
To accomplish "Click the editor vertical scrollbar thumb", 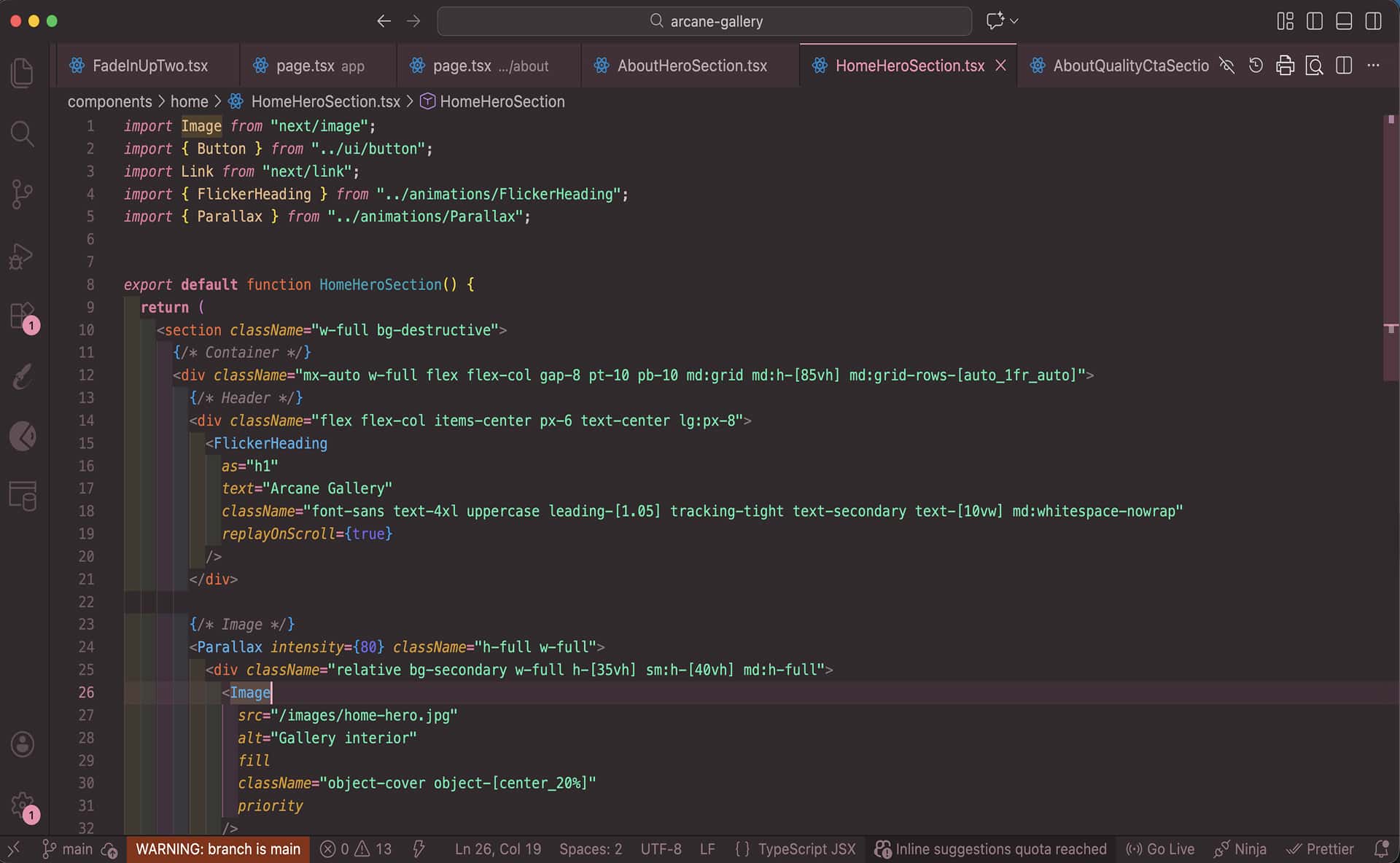I will [1391, 248].
